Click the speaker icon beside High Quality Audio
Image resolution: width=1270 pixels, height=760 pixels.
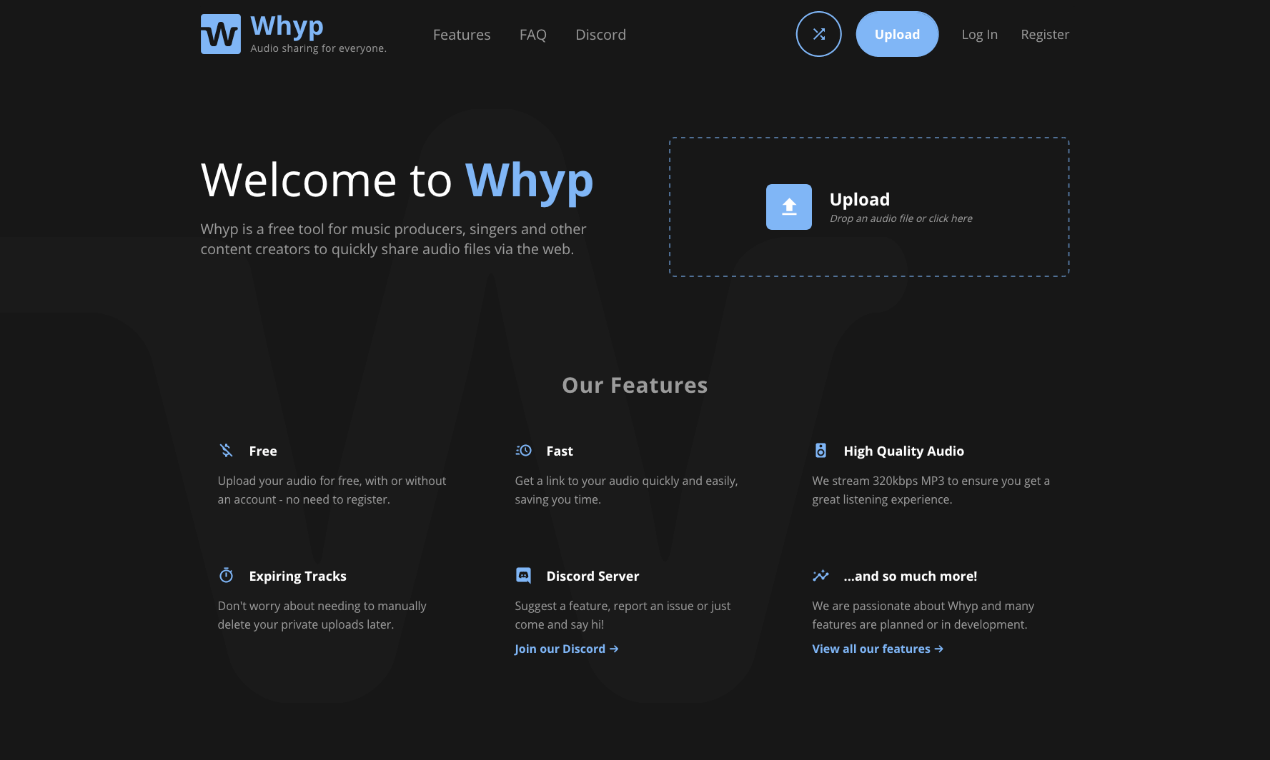821,450
